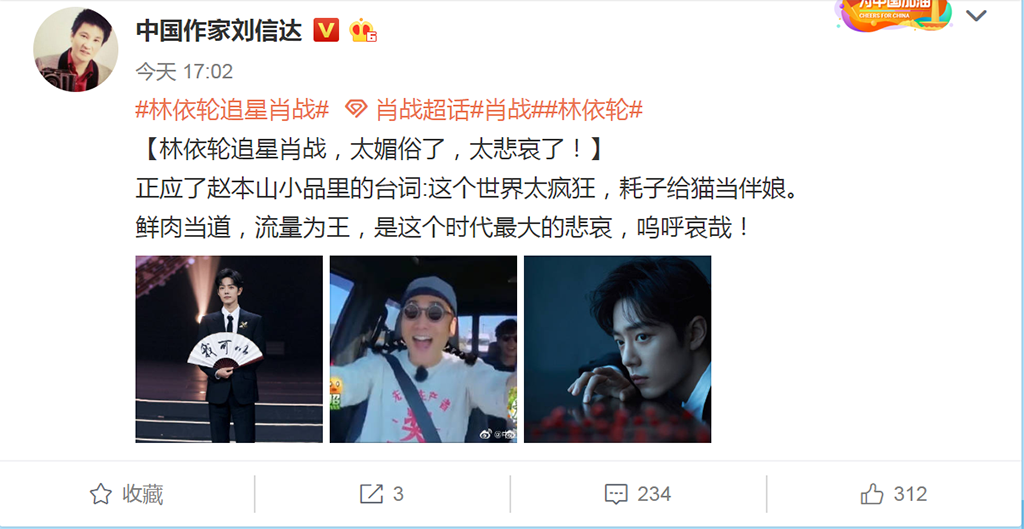Open the post options chevron menu
This screenshot has height=529, width=1024.
pyautogui.click(x=976, y=16)
